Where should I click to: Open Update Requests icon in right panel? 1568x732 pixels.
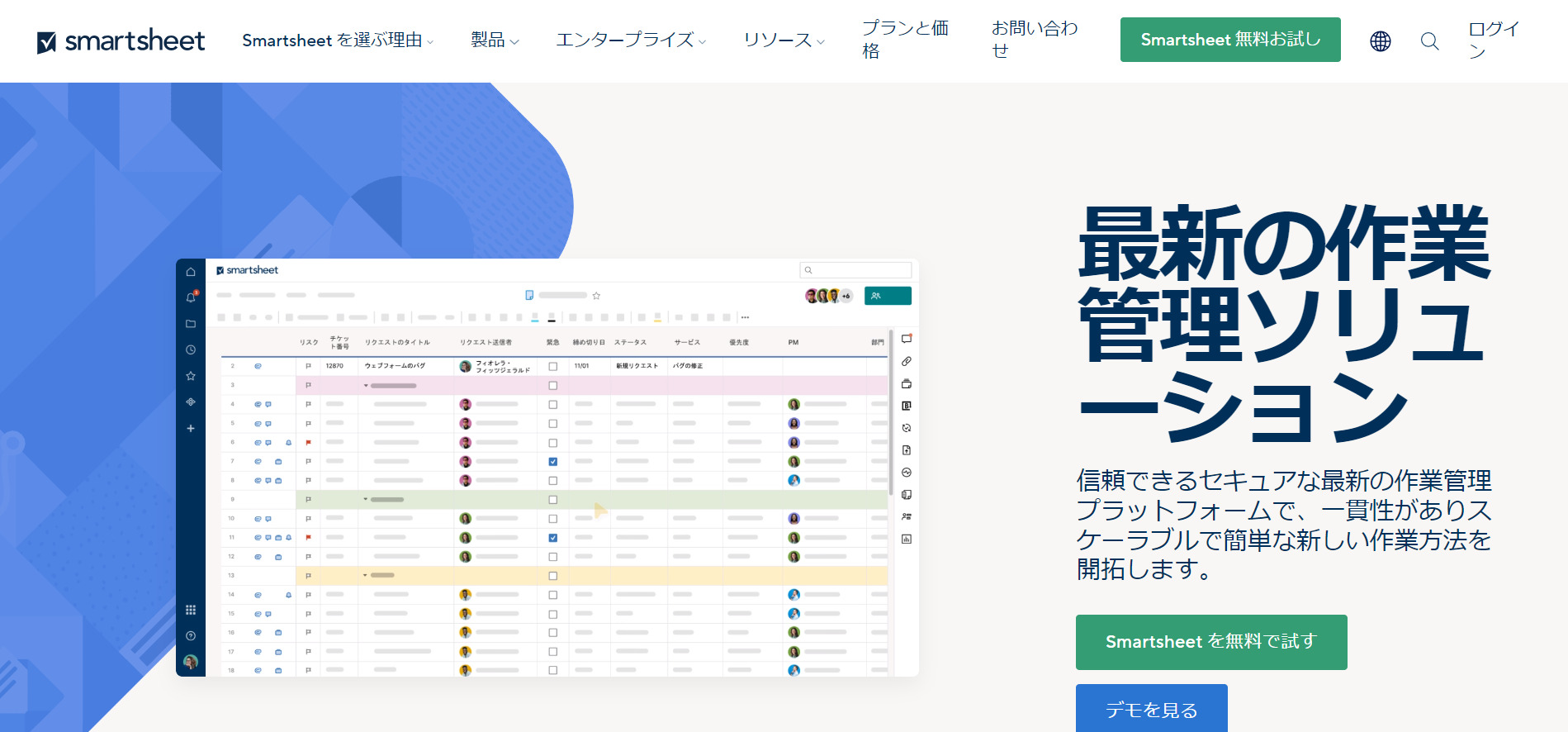point(907,428)
